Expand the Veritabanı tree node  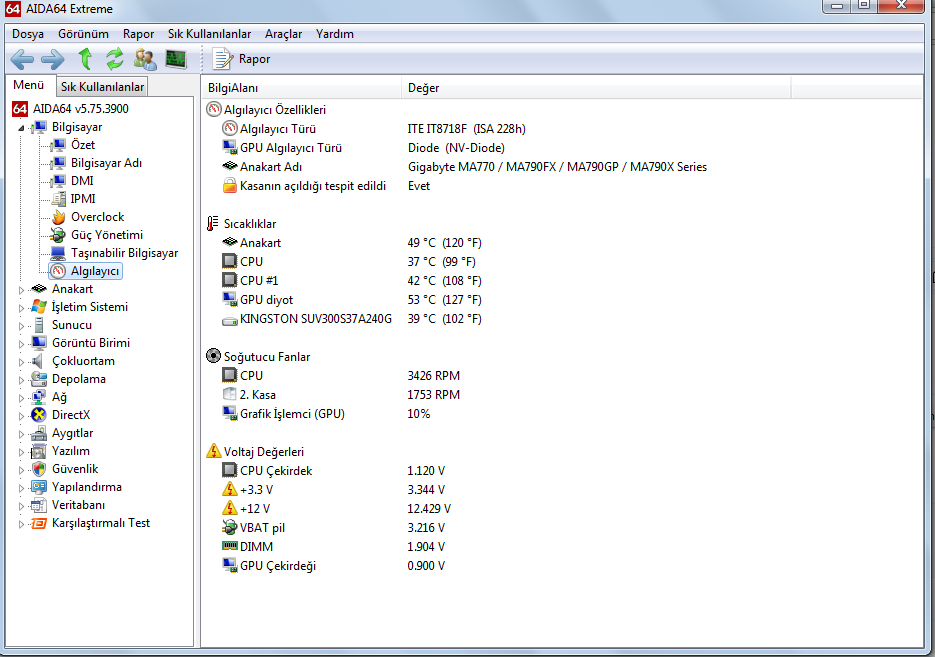point(21,506)
